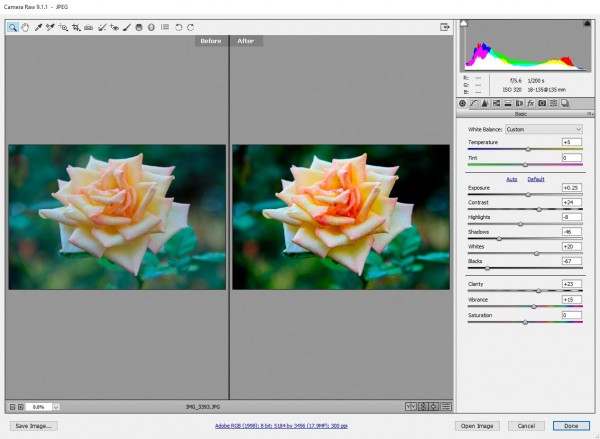This screenshot has width=600, height=439.
Task: Click the Open Image button
Action: (478, 425)
